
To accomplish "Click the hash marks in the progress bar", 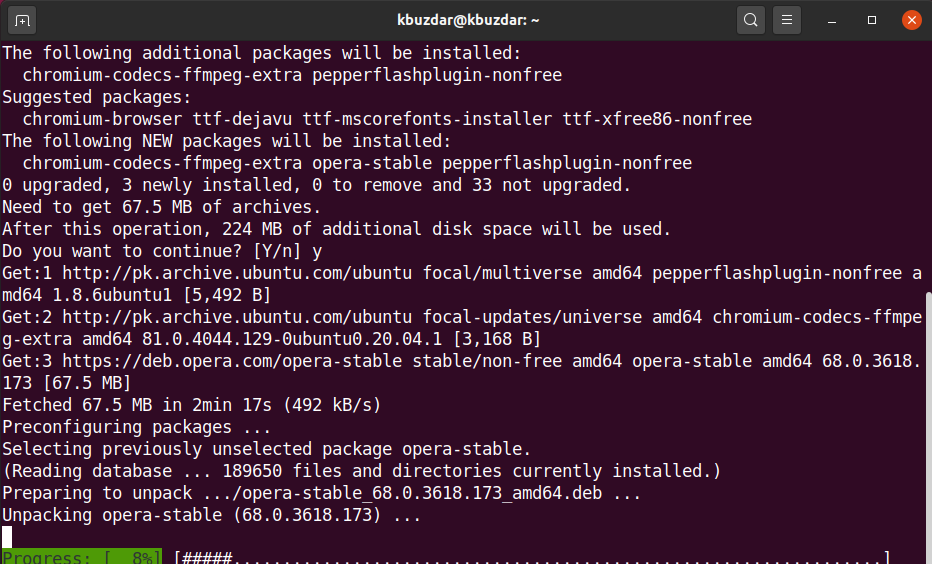I will click(x=207, y=557).
